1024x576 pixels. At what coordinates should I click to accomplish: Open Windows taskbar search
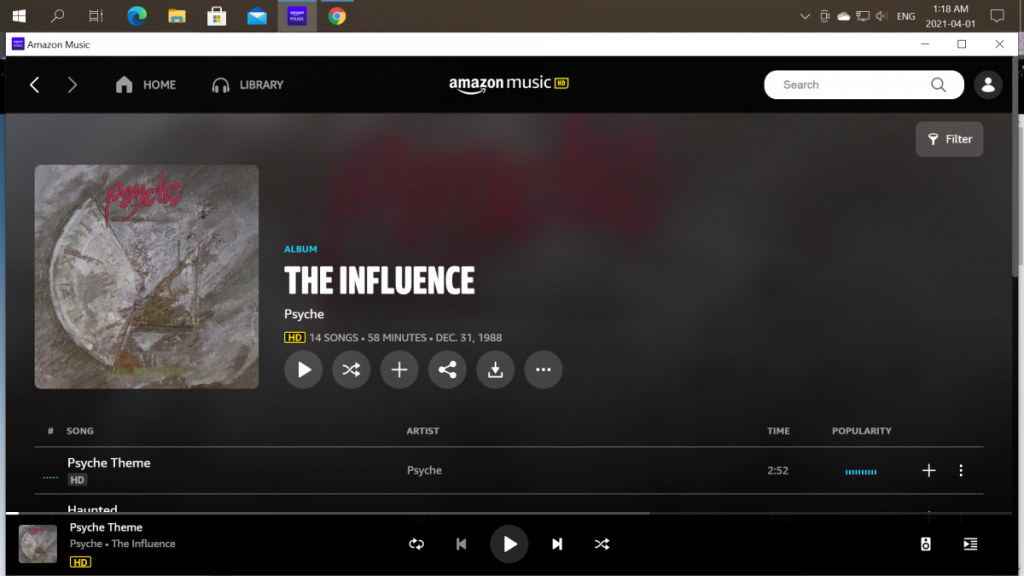(57, 16)
